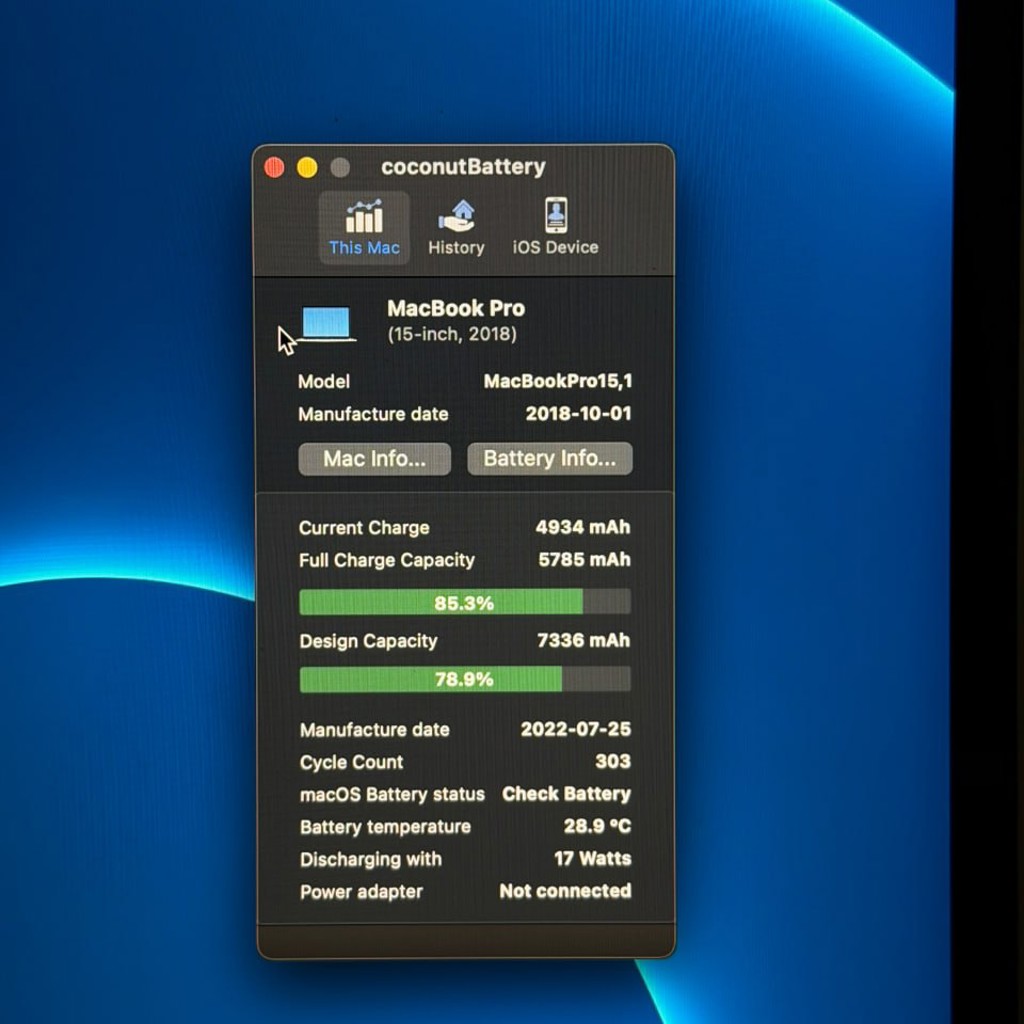The width and height of the screenshot is (1024, 1024).
Task: Switch to the iOS Device tab label
Action: pyautogui.click(x=555, y=248)
